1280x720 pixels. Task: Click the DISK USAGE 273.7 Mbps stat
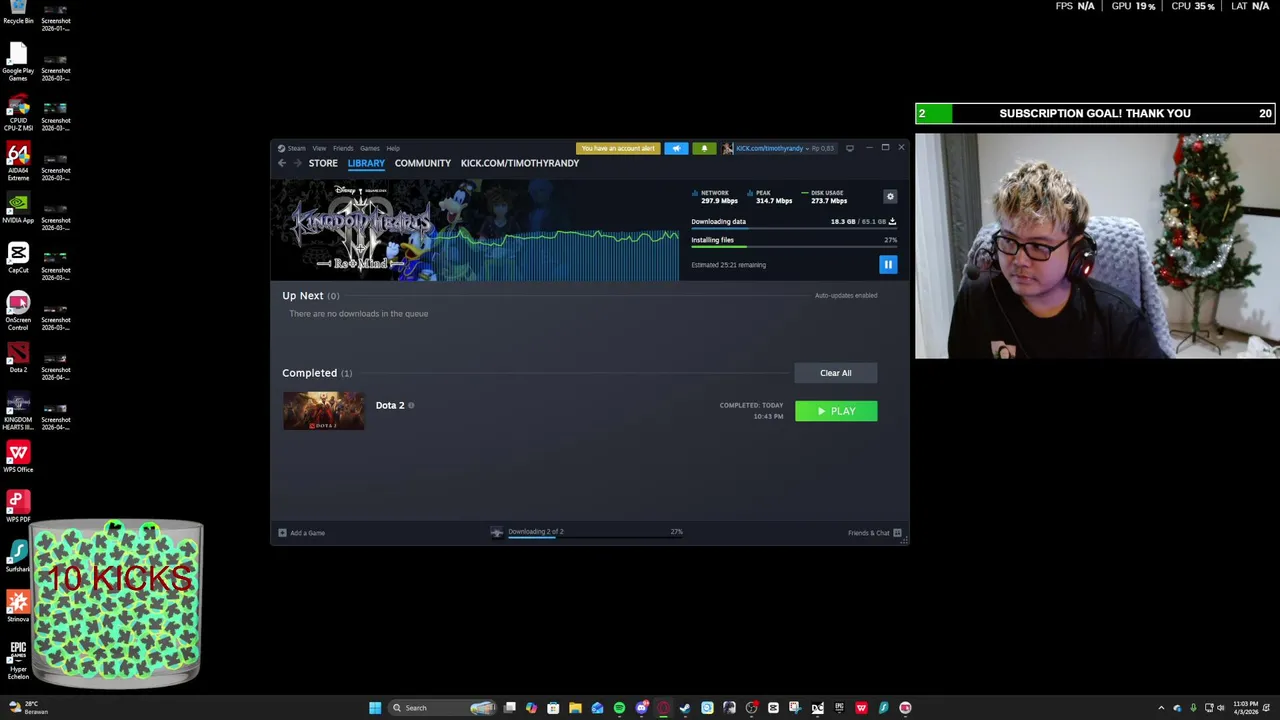pyautogui.click(x=825, y=197)
